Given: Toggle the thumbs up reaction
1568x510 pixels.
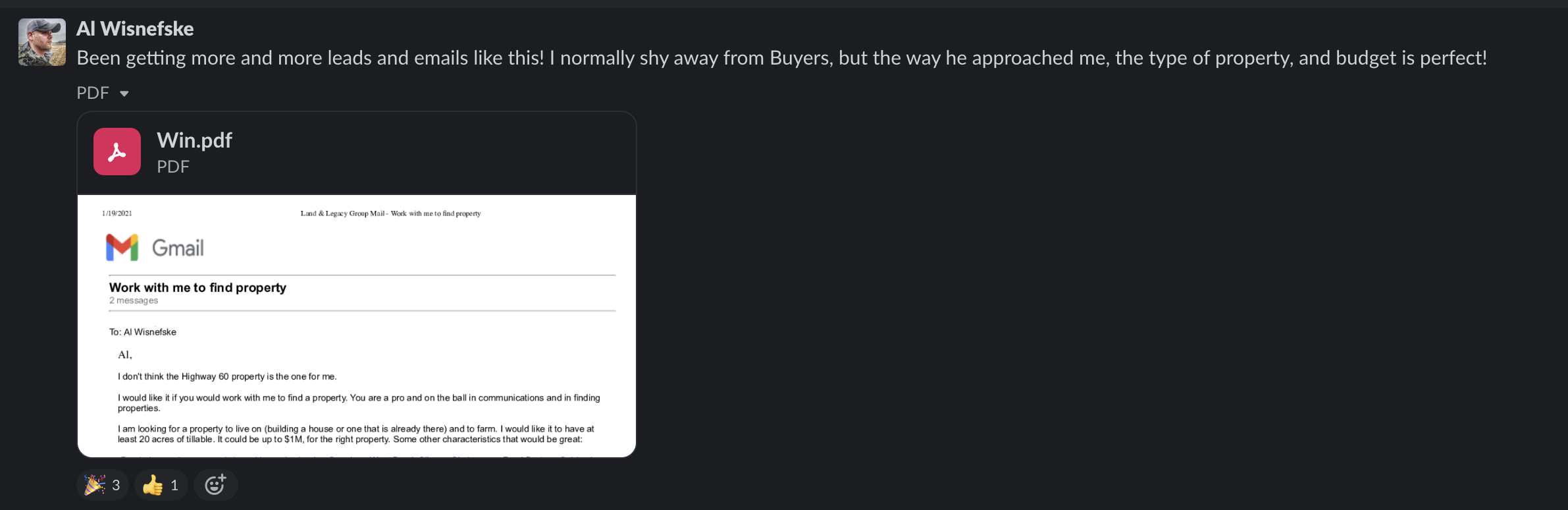Looking at the screenshot, I should pyautogui.click(x=153, y=485).
